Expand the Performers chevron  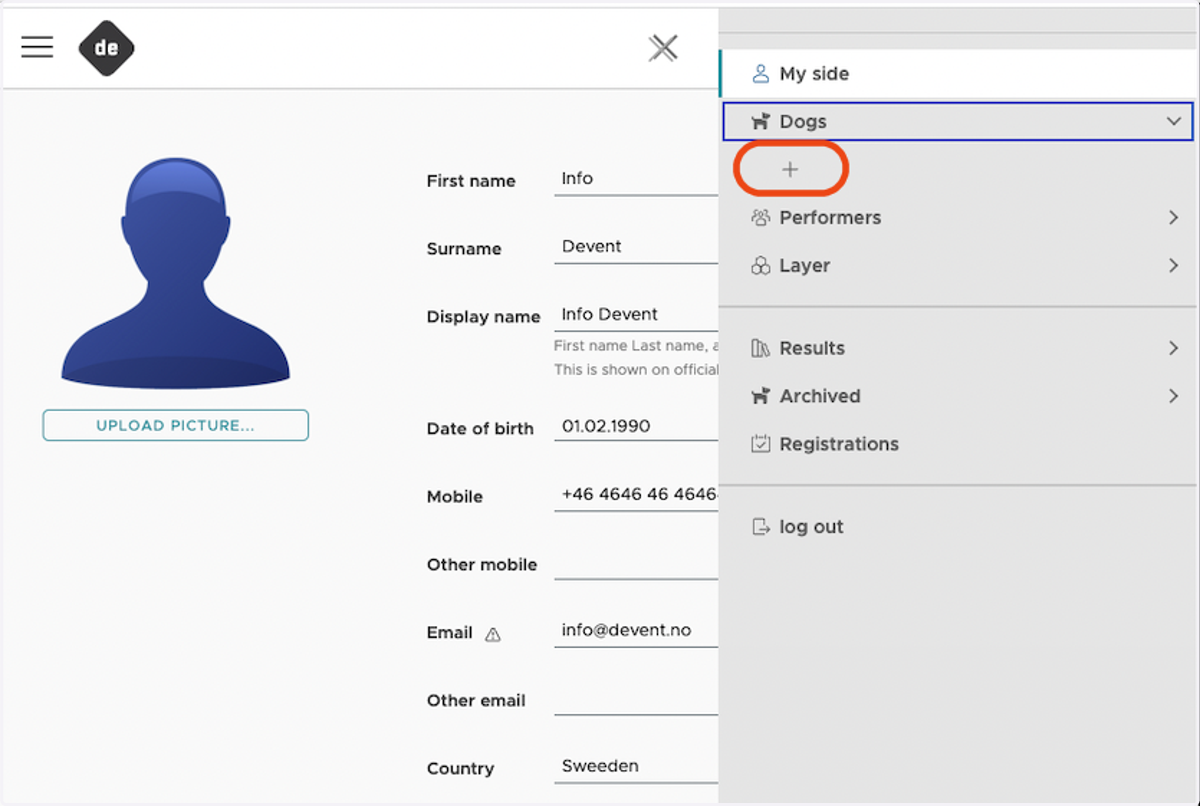click(x=1174, y=218)
